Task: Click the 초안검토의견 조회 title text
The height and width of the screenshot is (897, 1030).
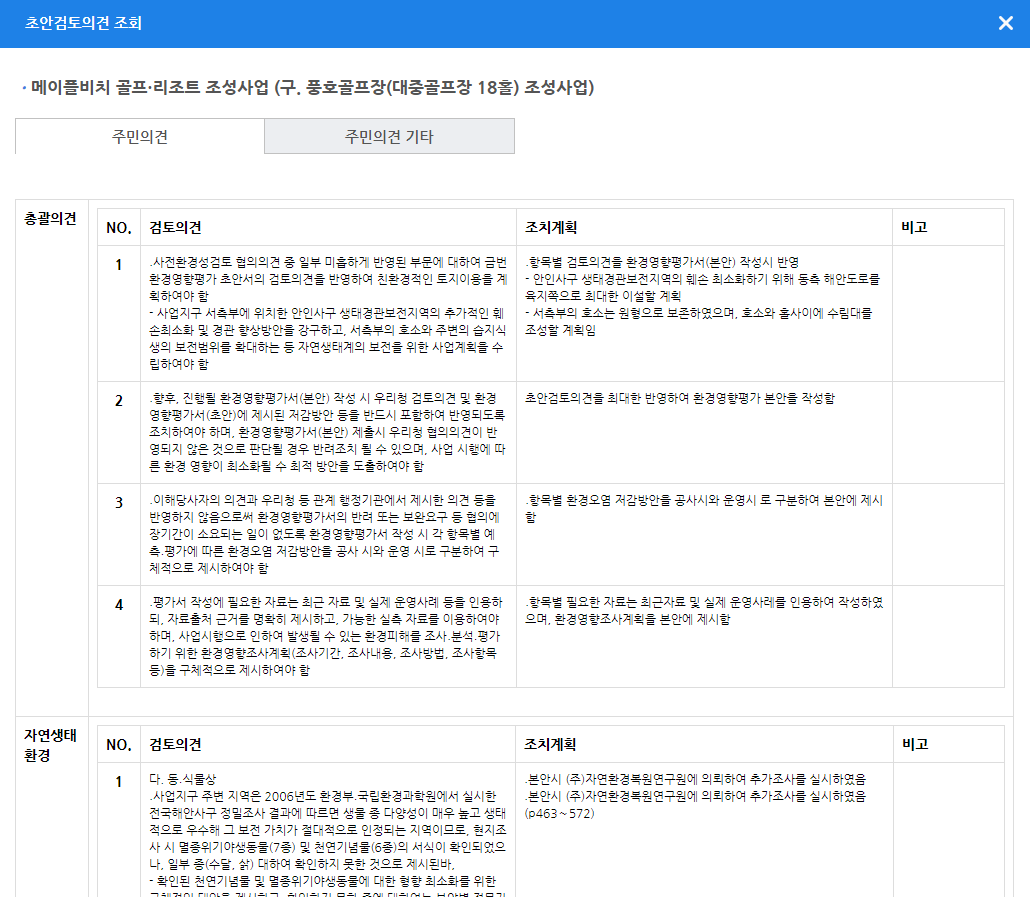Action: 83,23
